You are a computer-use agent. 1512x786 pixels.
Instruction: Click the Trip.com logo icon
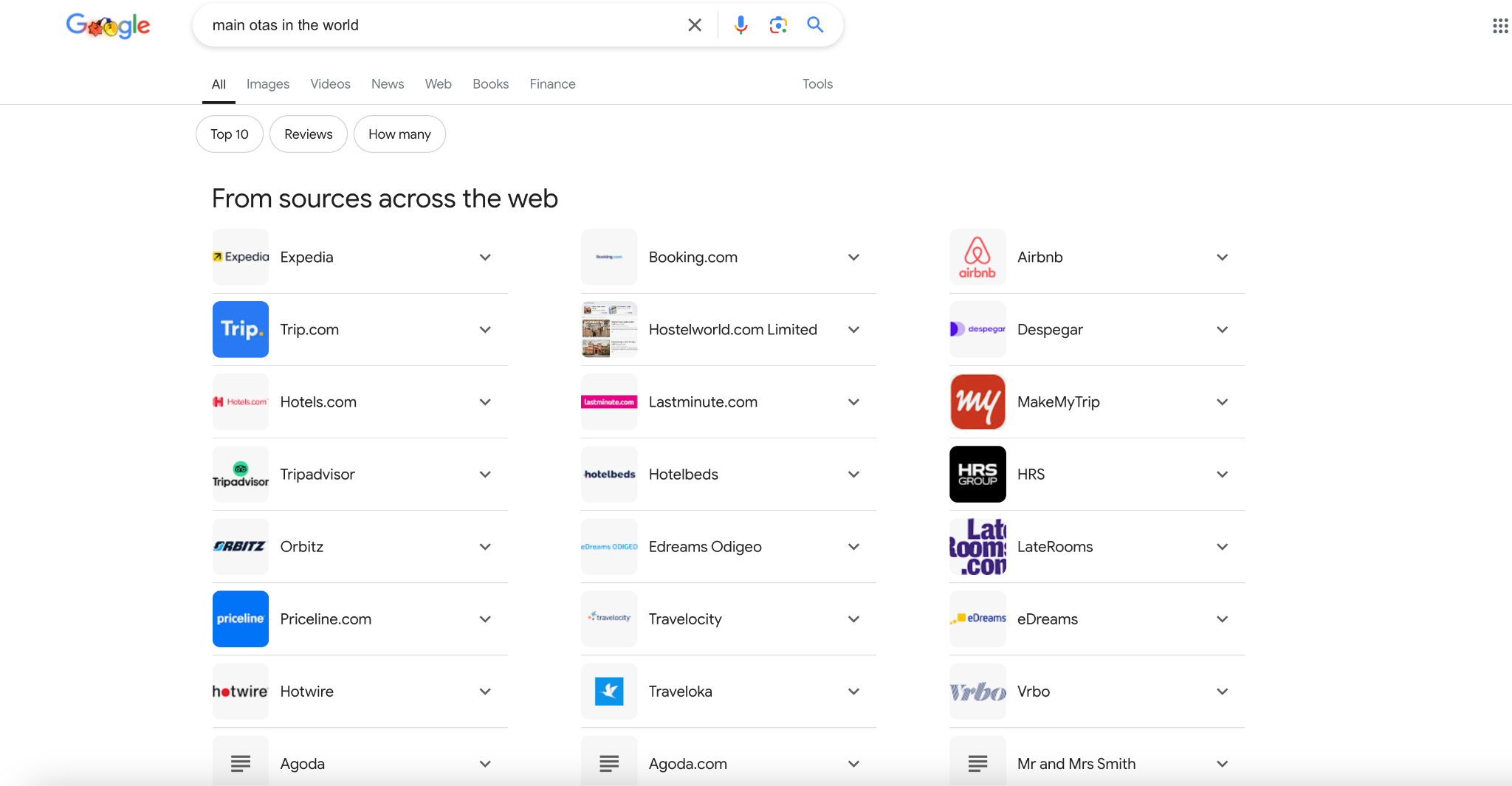click(241, 329)
